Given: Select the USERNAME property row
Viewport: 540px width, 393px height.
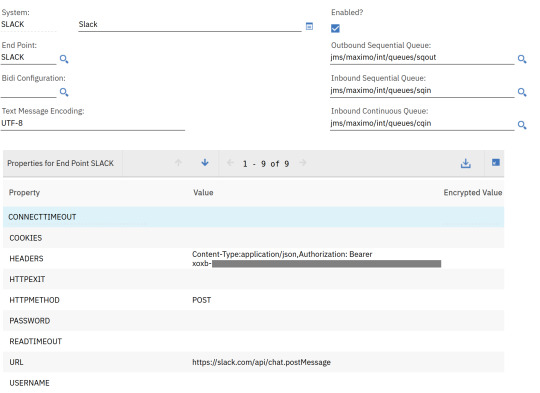Looking at the screenshot, I should click(x=253, y=383).
